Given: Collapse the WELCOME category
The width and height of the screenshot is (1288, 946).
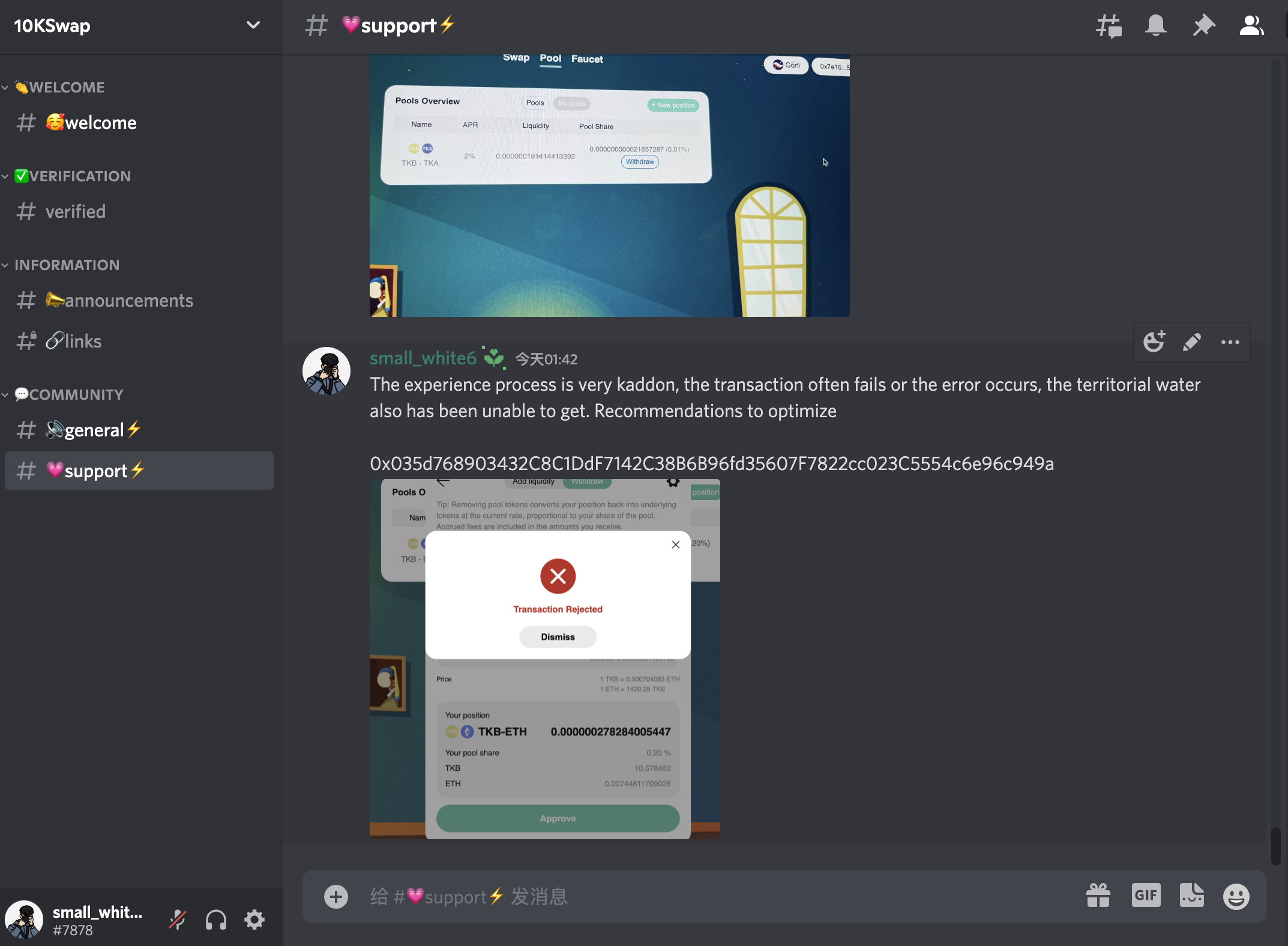Looking at the screenshot, I should 59,87.
